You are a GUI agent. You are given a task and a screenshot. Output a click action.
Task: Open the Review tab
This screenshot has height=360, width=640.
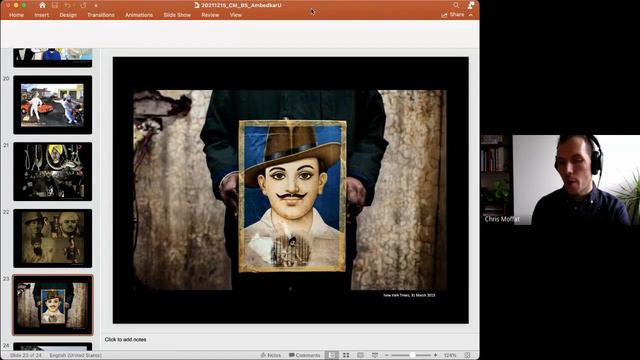pyautogui.click(x=210, y=15)
